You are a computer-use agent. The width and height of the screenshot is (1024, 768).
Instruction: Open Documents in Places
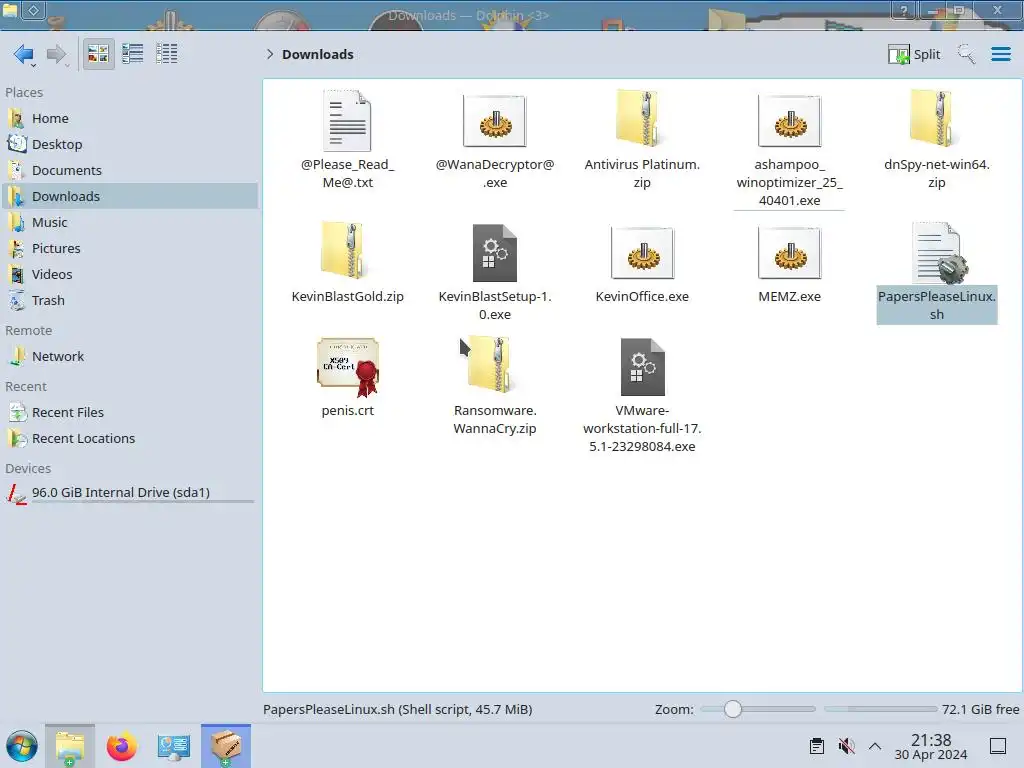129,170
